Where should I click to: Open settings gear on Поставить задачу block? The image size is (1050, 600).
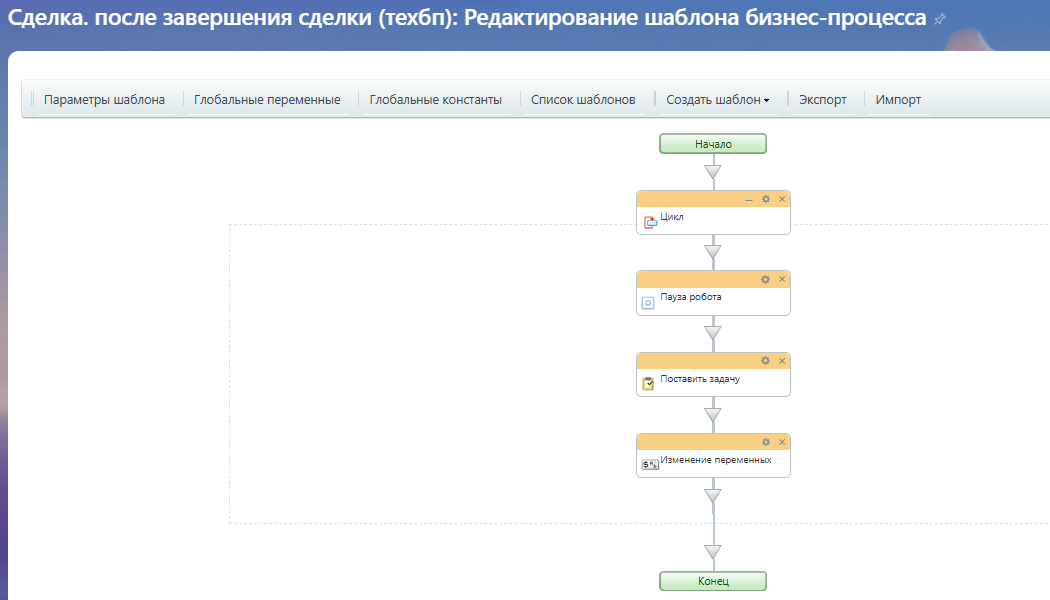coord(766,360)
